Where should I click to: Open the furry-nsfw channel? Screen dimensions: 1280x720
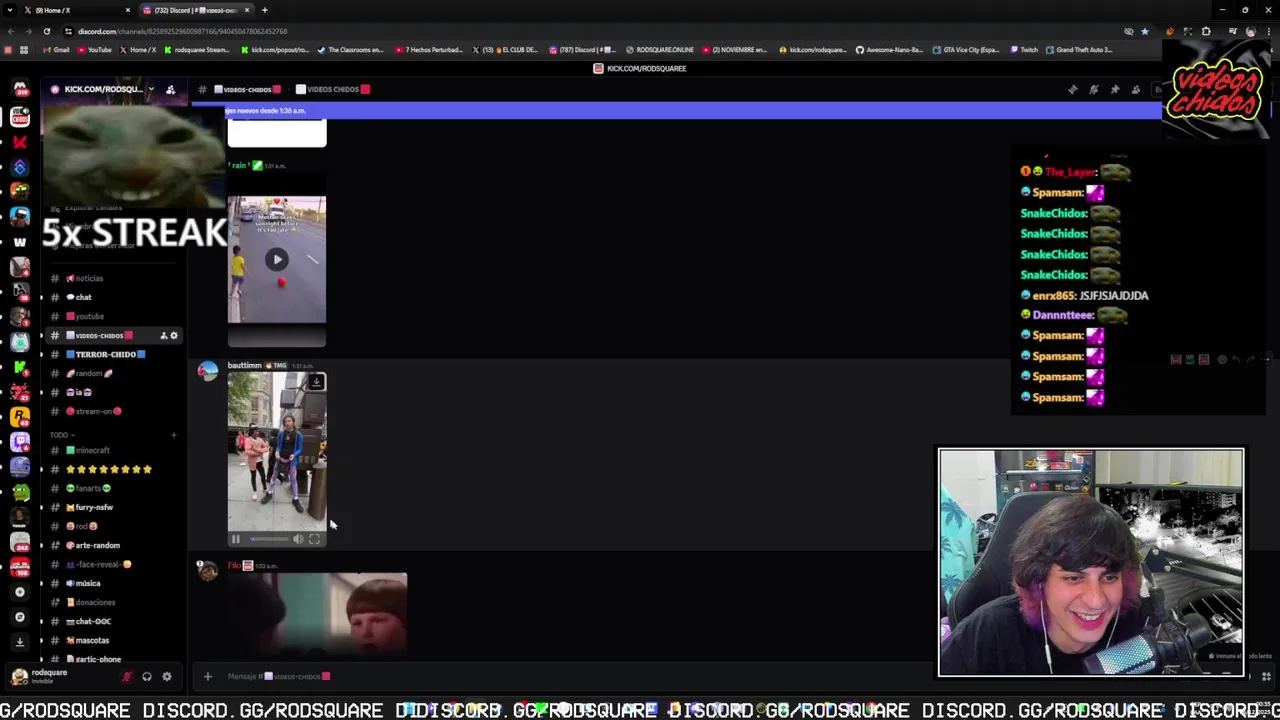pos(112,507)
